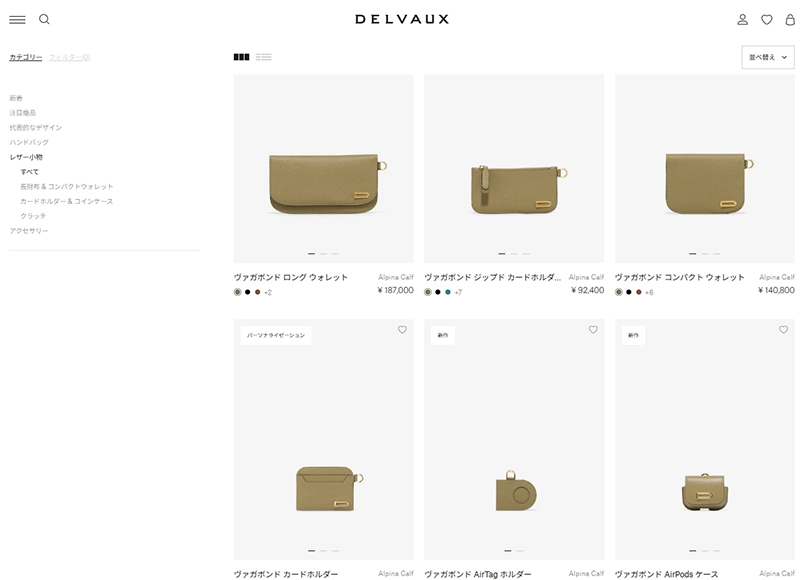
Task: Favorite the ヴァガボンド AirPods ケース heart
Action: tap(783, 330)
